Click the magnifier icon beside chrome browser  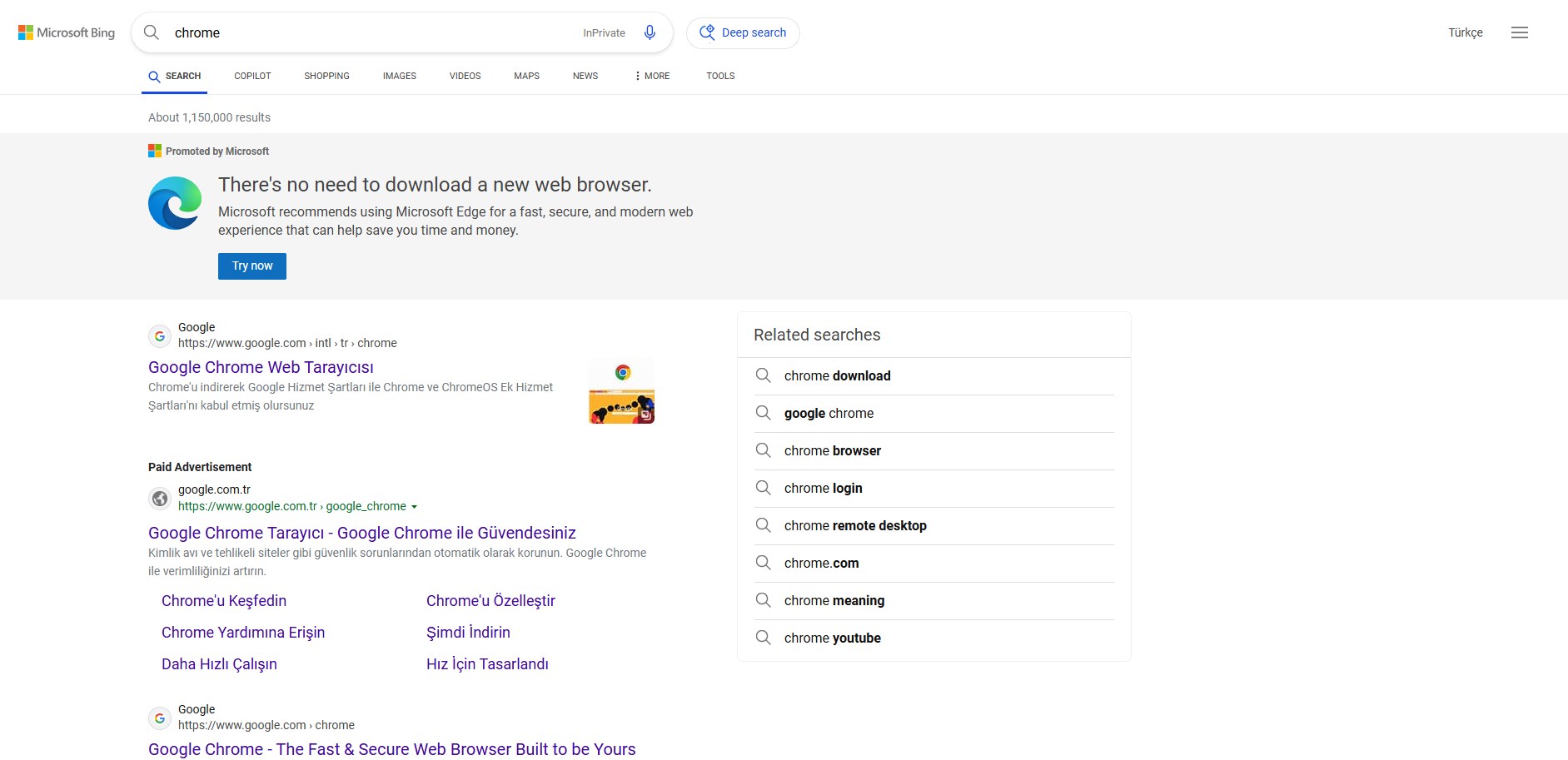click(763, 450)
